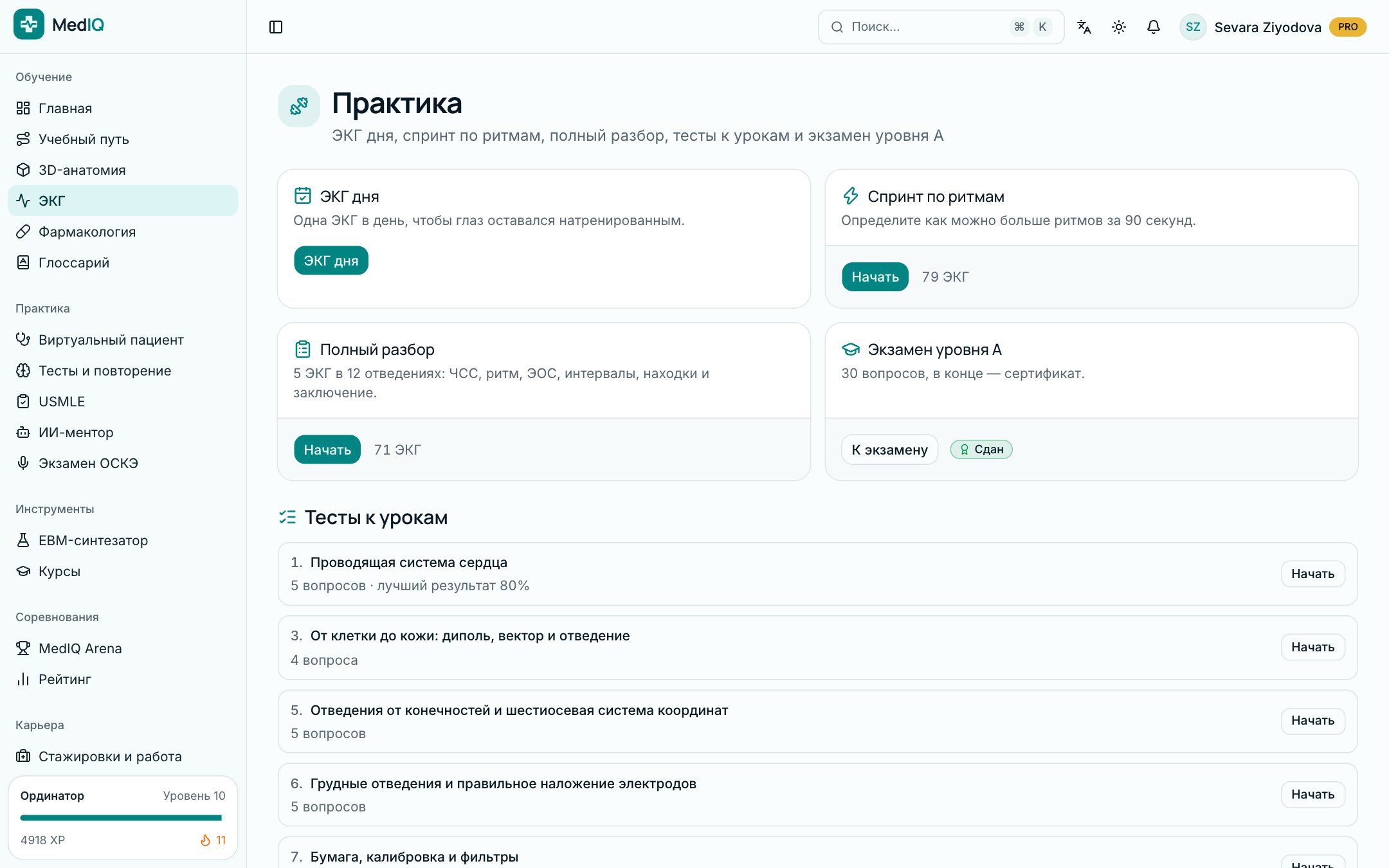Screen dimensions: 1389x868
Task: Click the Практика dumbbell header icon
Action: [x=299, y=106]
